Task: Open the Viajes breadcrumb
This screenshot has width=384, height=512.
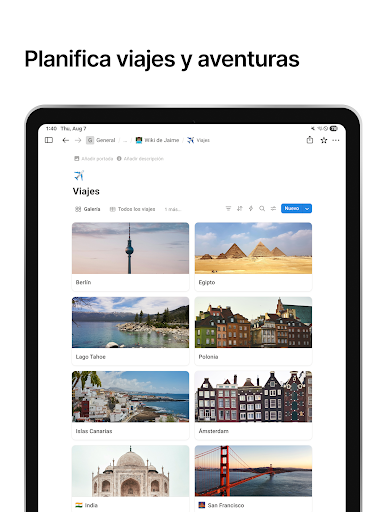Action: click(x=198, y=140)
